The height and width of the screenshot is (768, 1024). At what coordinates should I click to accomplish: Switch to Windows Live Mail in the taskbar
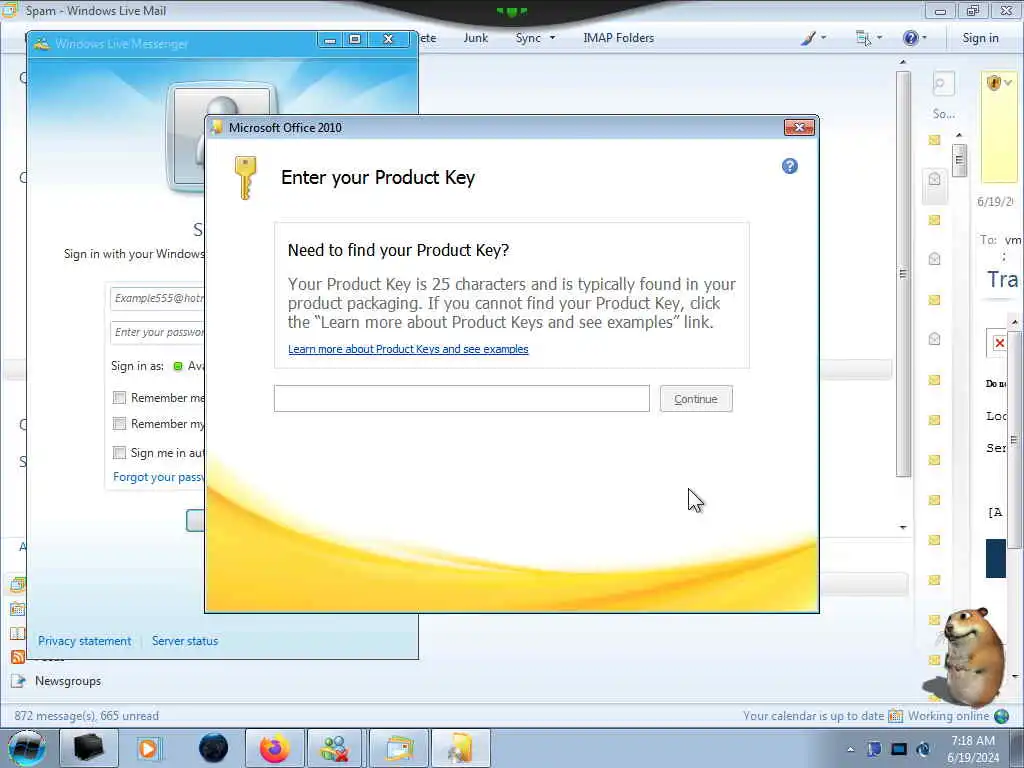[x=398, y=748]
